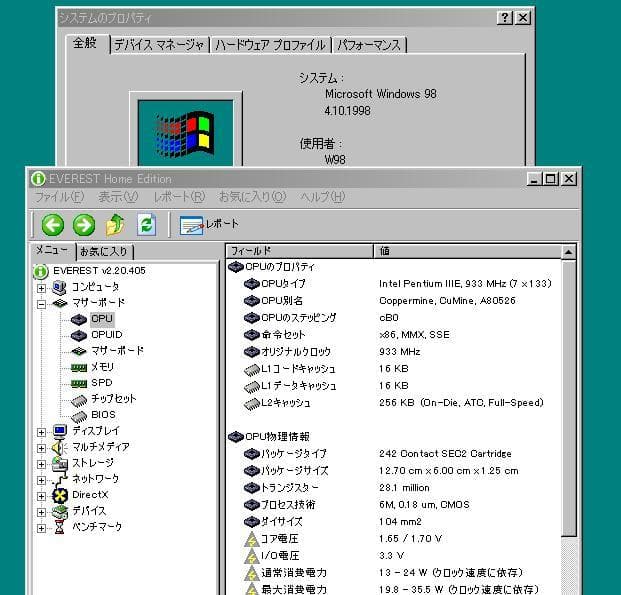The image size is (621, 595).
Task: Click the ネットワーク network icon
Action: tap(59, 479)
